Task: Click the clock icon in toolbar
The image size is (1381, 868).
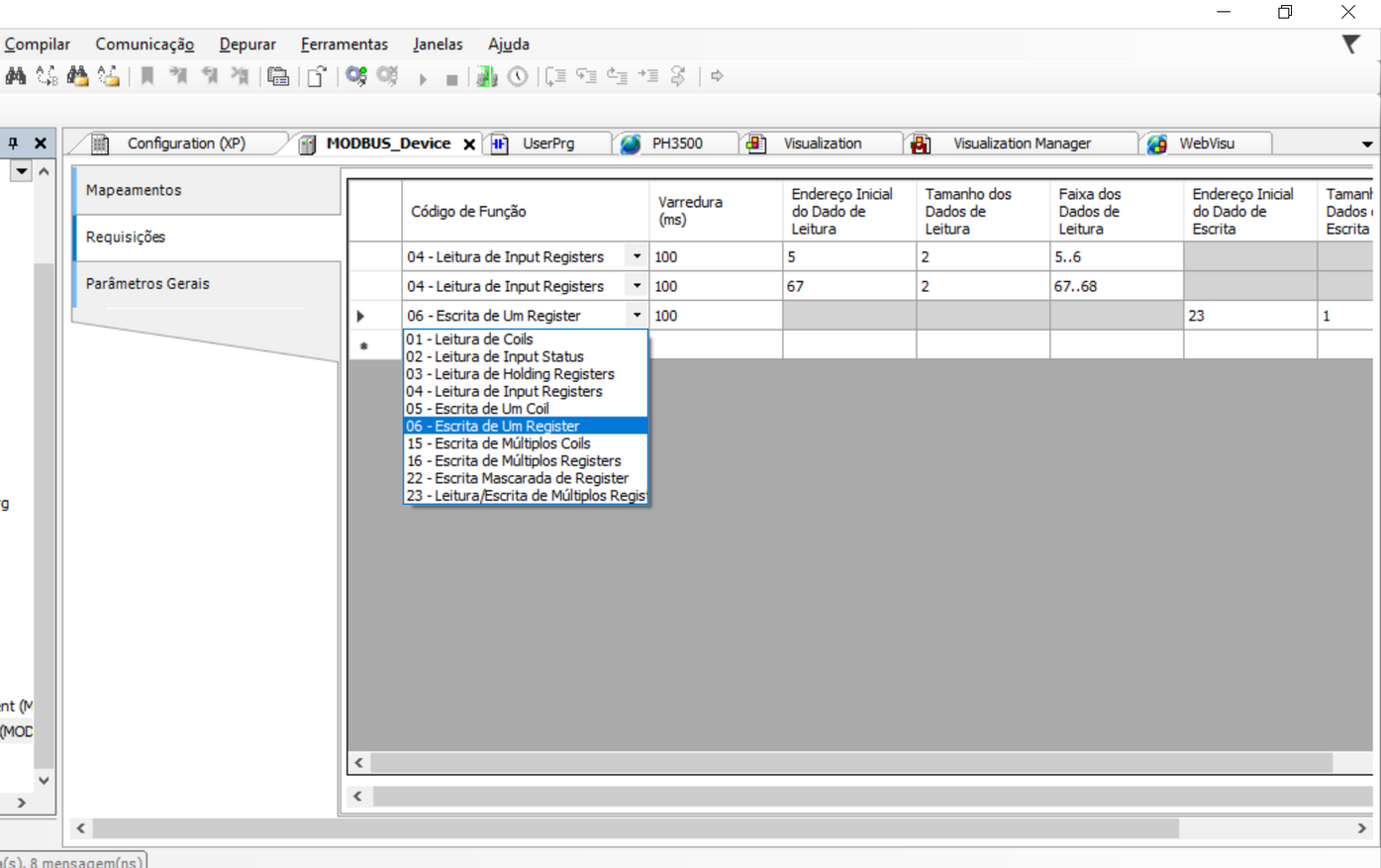Action: tap(518, 76)
